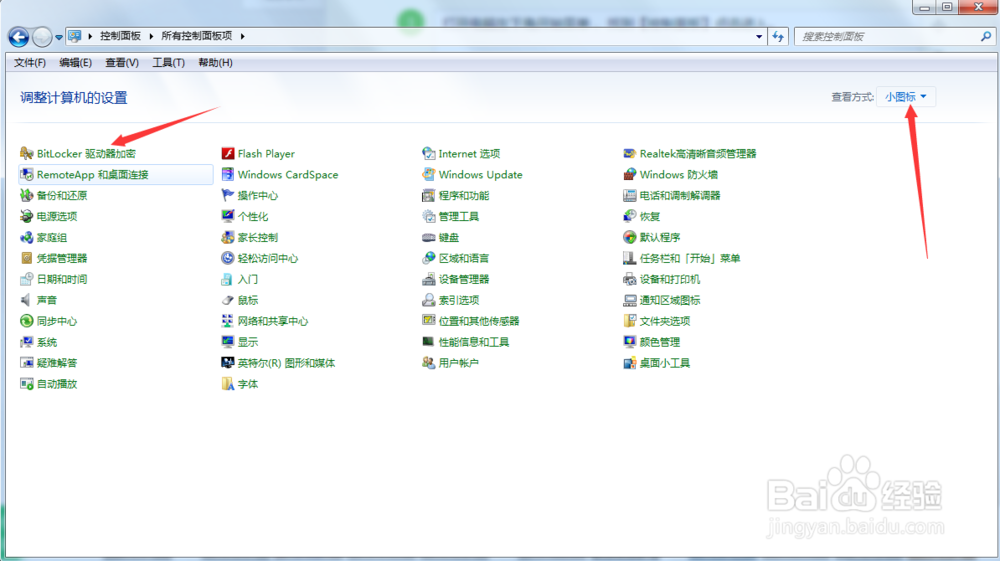This screenshot has height=561, width=1000.
Task: Open the 程序和功能 icon
Action: coord(429,195)
